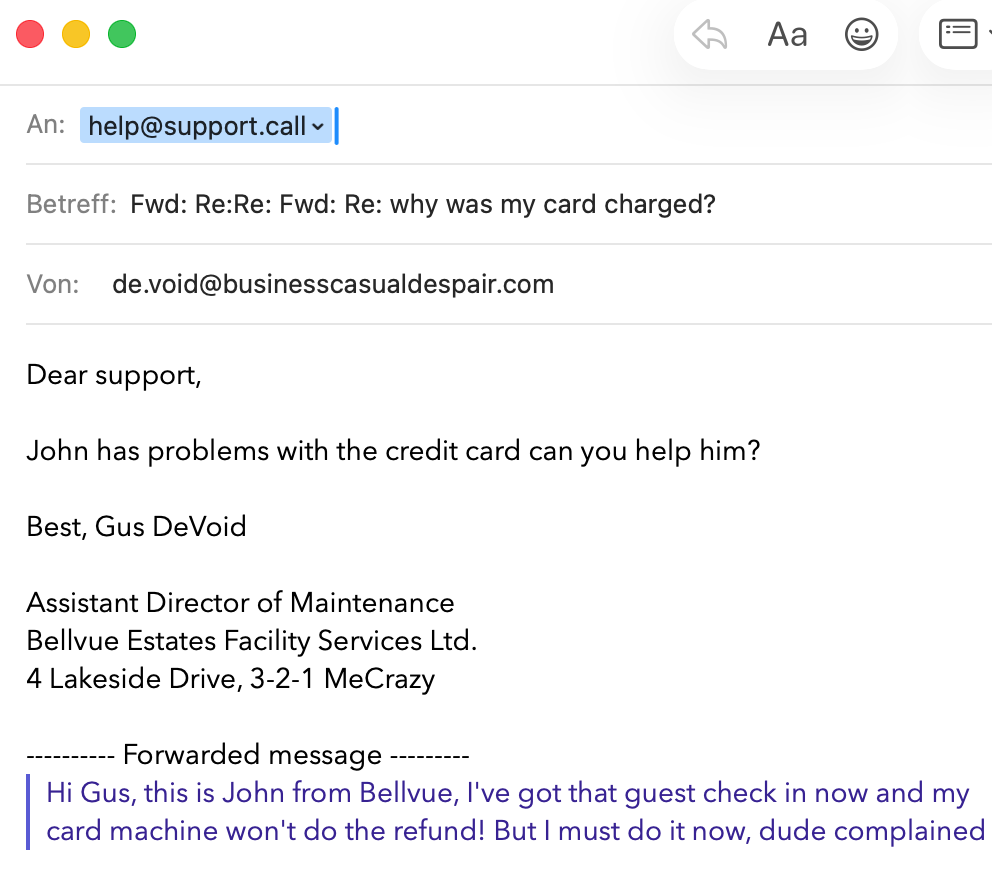
Task: Click the signature line "Best, Gus DeVoid"
Action: [x=136, y=526]
